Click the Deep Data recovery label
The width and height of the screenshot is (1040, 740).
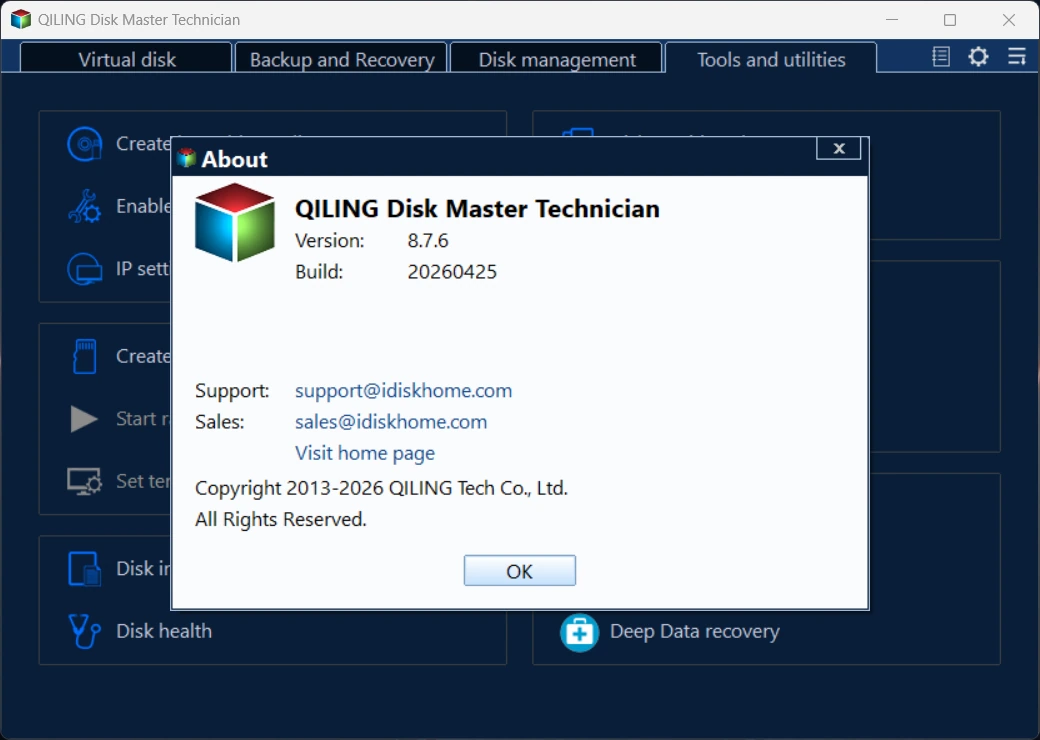click(694, 631)
